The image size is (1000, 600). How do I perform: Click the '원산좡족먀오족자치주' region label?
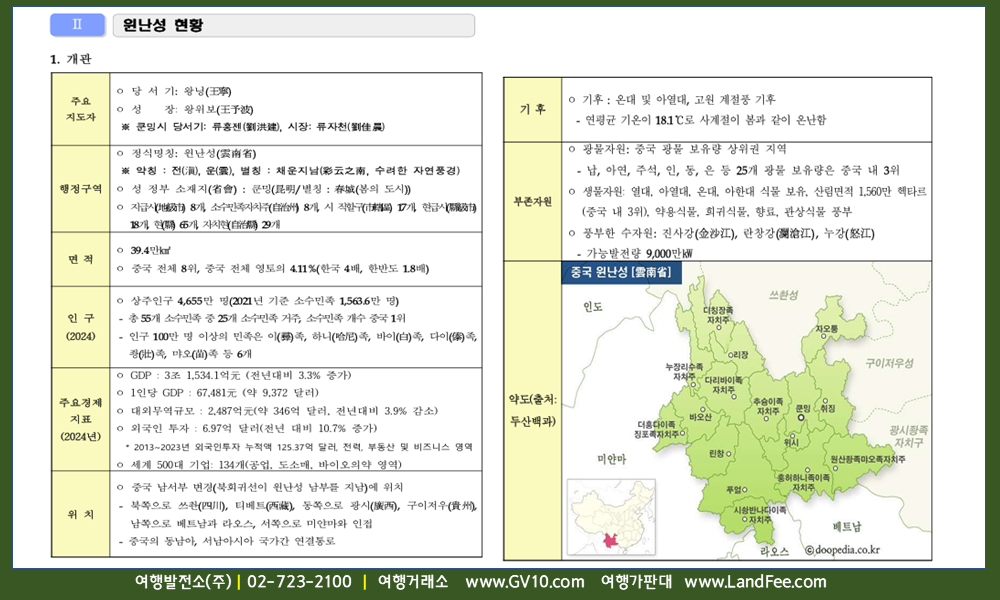point(867,459)
